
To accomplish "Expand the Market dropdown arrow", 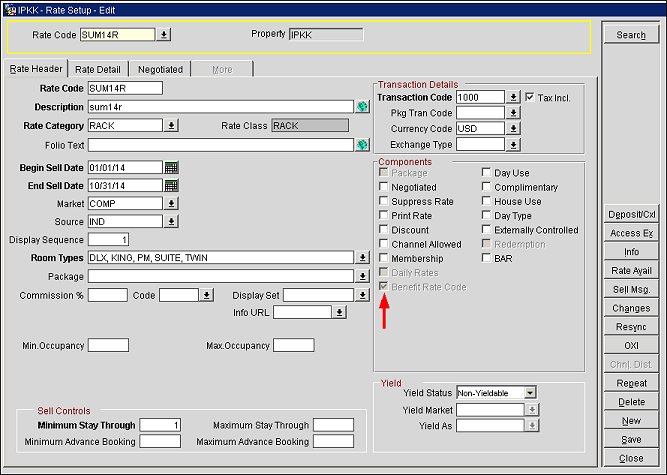I will click(171, 203).
